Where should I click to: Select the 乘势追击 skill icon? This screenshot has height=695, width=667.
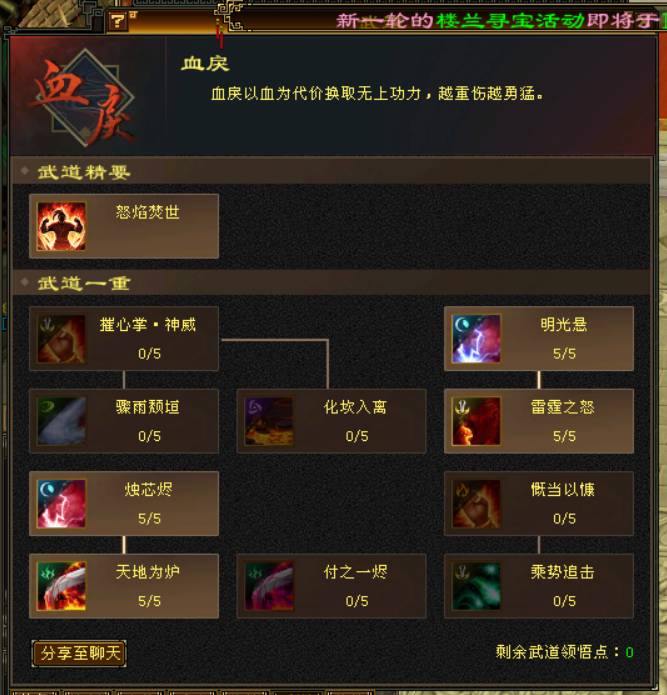[476, 586]
